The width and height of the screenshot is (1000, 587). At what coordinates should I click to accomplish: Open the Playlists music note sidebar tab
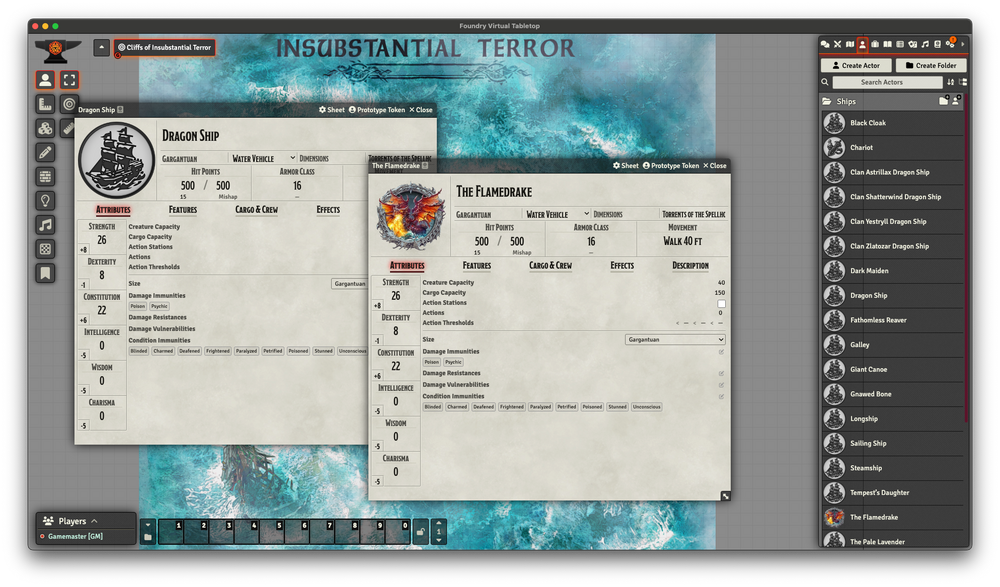(x=925, y=44)
